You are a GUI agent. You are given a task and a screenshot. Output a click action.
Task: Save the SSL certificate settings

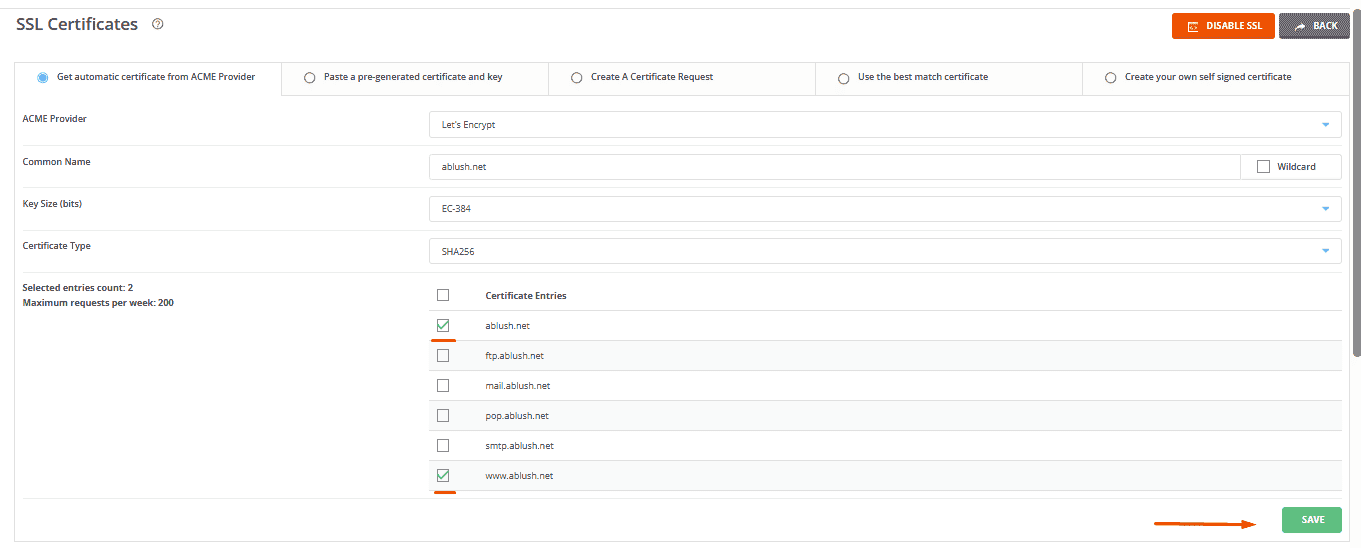tap(1311, 520)
